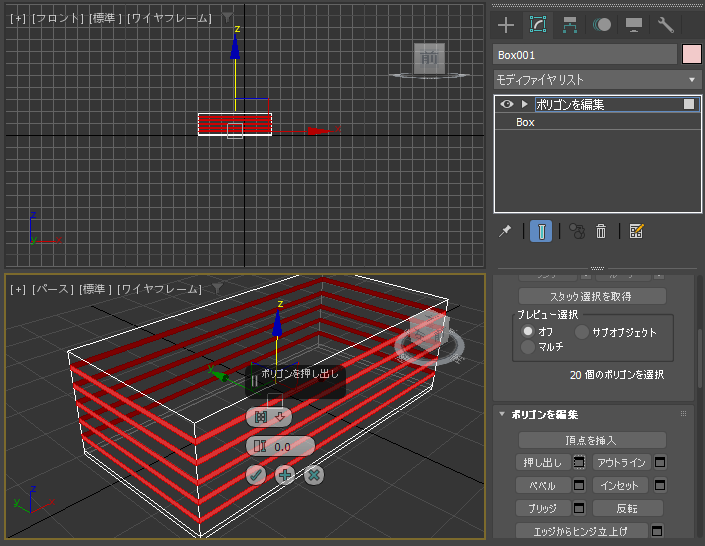705x546 pixels.
Task: Open エッジからヒンジ立上げ settings icon
Action: tap(657, 531)
